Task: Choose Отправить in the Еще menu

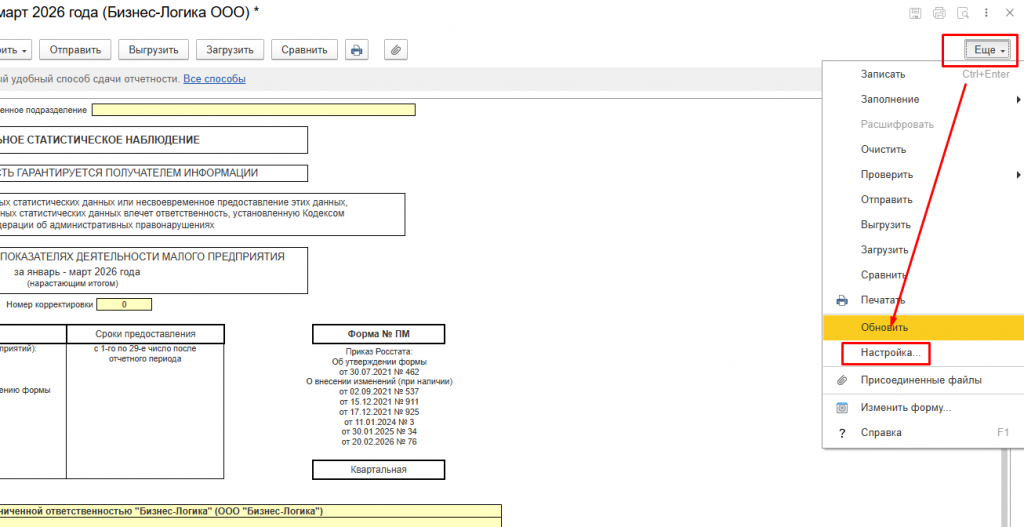Action: (x=923, y=200)
